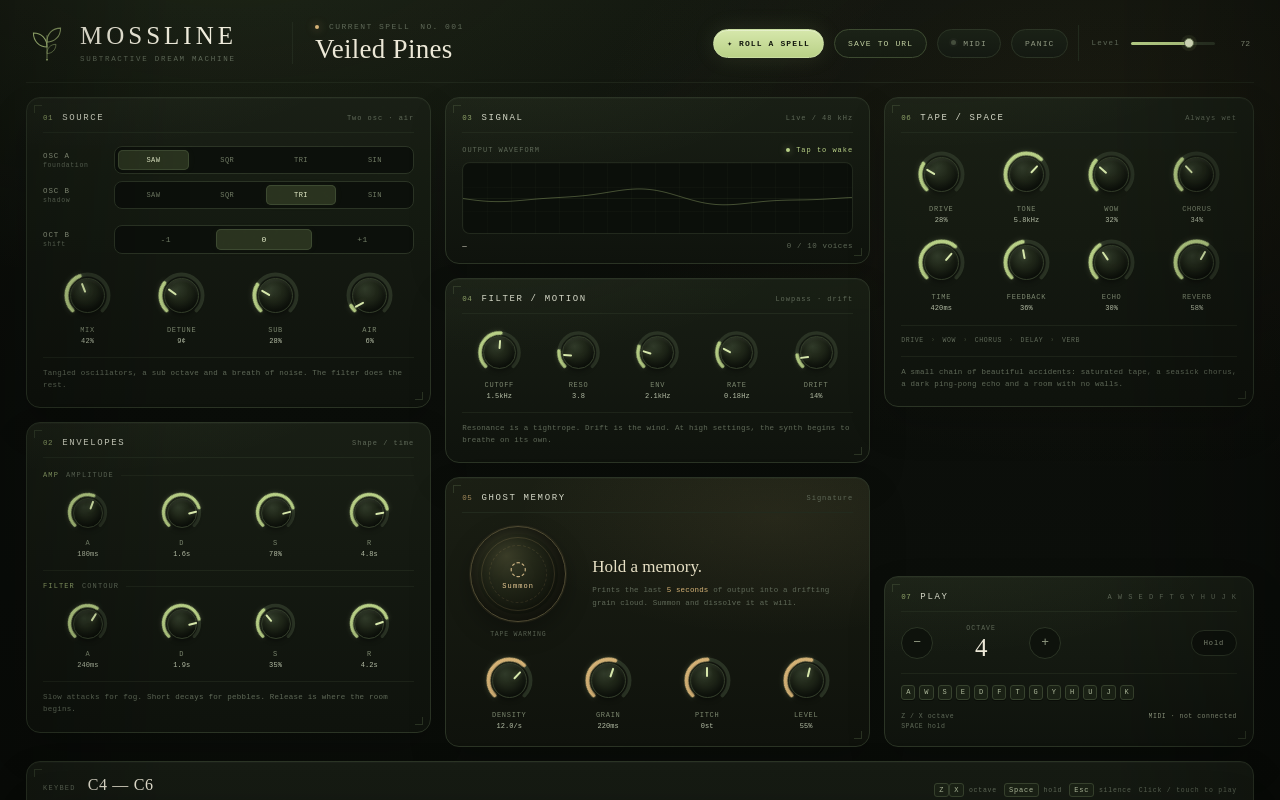
Task: Click the Space key cap in keybed bar
Action: coord(1021,790)
